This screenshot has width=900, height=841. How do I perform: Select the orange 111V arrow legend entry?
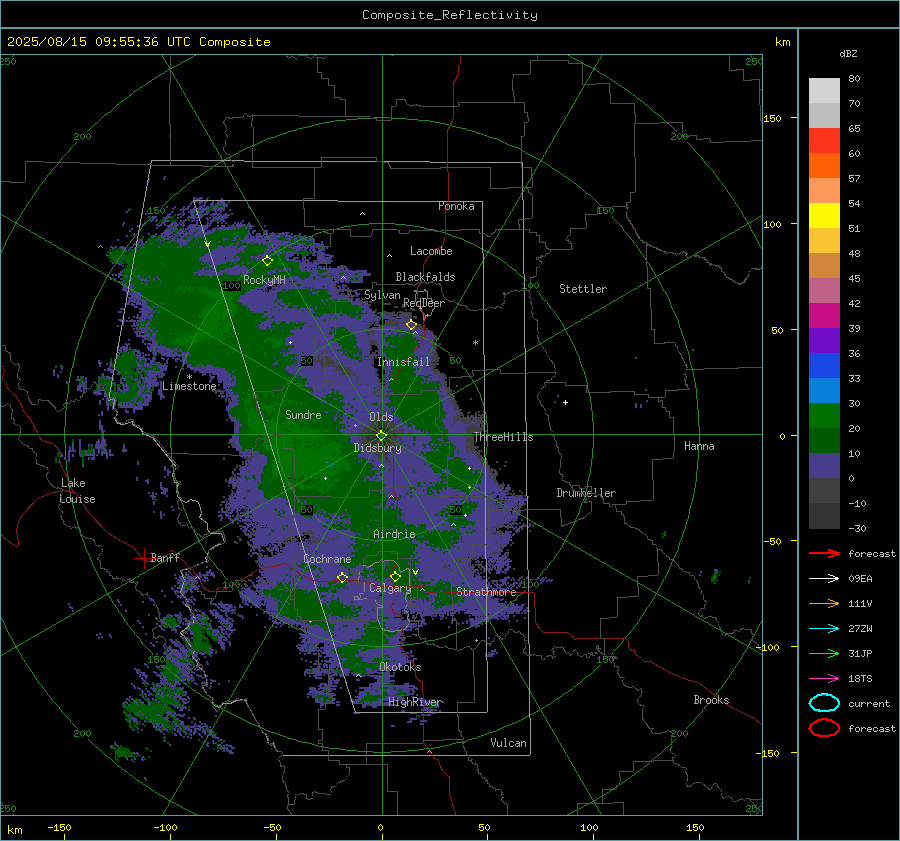pyautogui.click(x=824, y=603)
